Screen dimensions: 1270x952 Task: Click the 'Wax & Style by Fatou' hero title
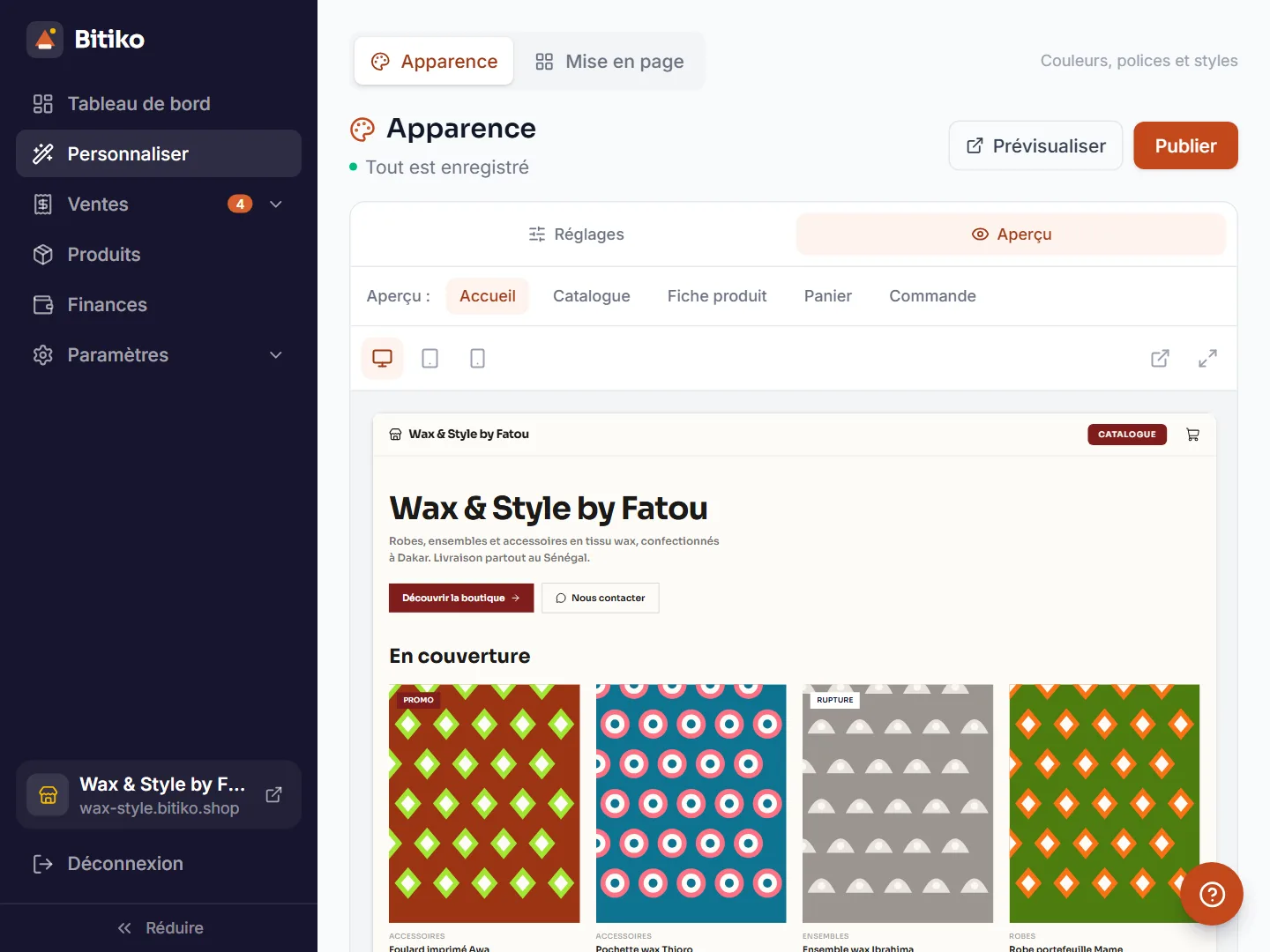coord(549,509)
